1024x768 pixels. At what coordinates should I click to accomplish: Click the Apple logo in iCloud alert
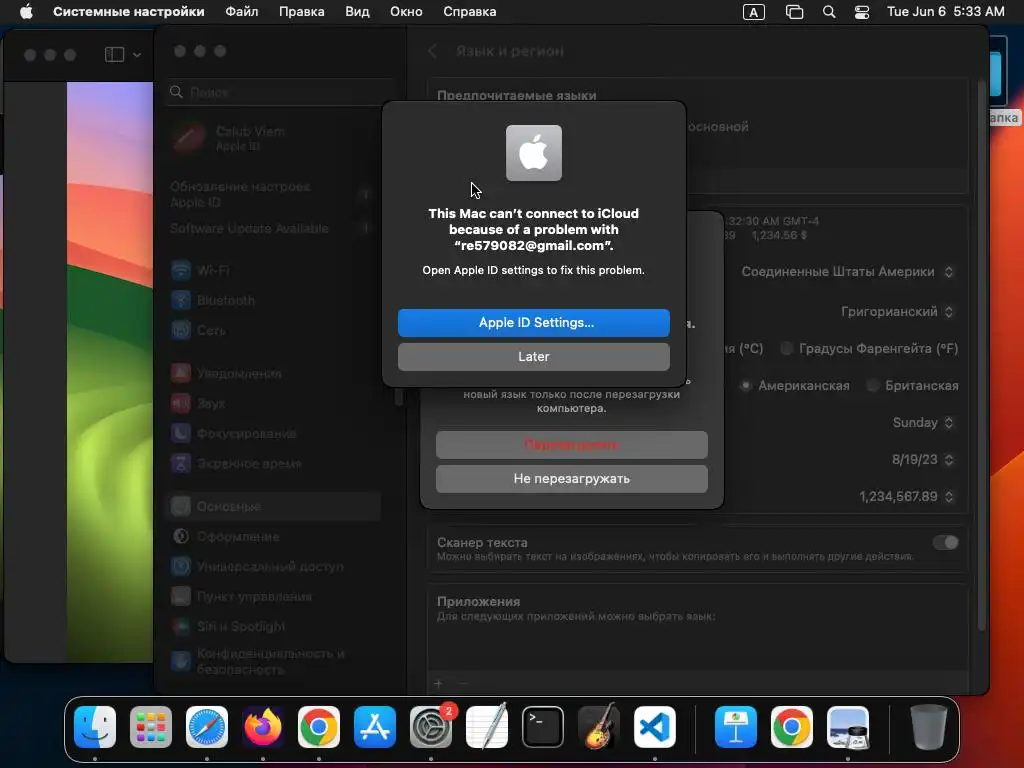pos(534,153)
